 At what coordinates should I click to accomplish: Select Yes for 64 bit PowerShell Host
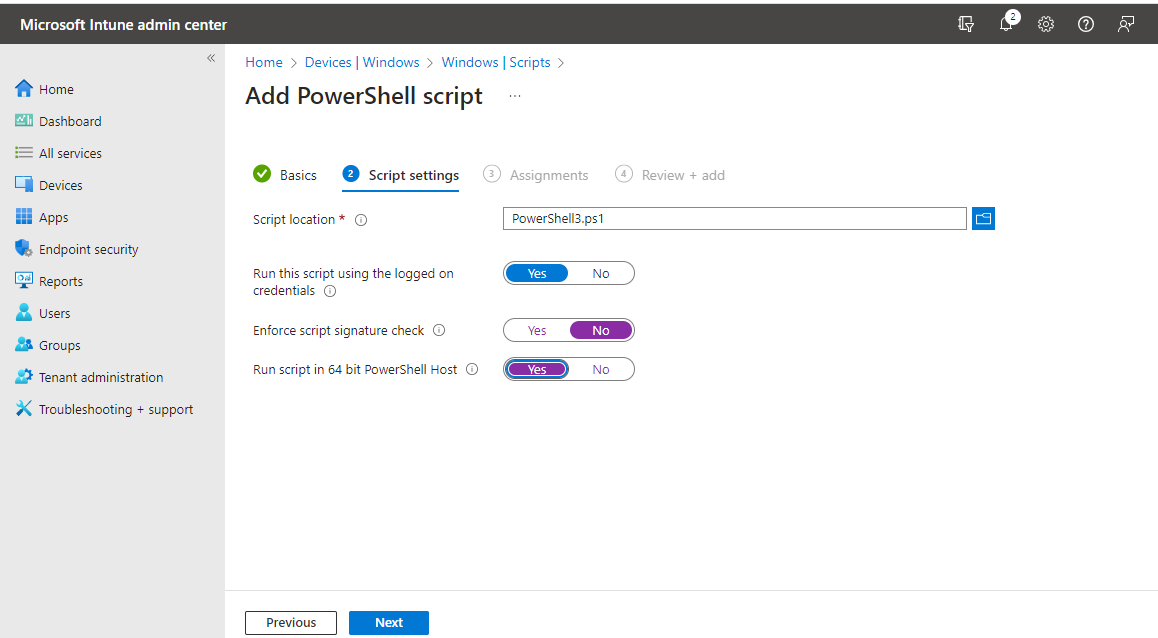pos(537,369)
